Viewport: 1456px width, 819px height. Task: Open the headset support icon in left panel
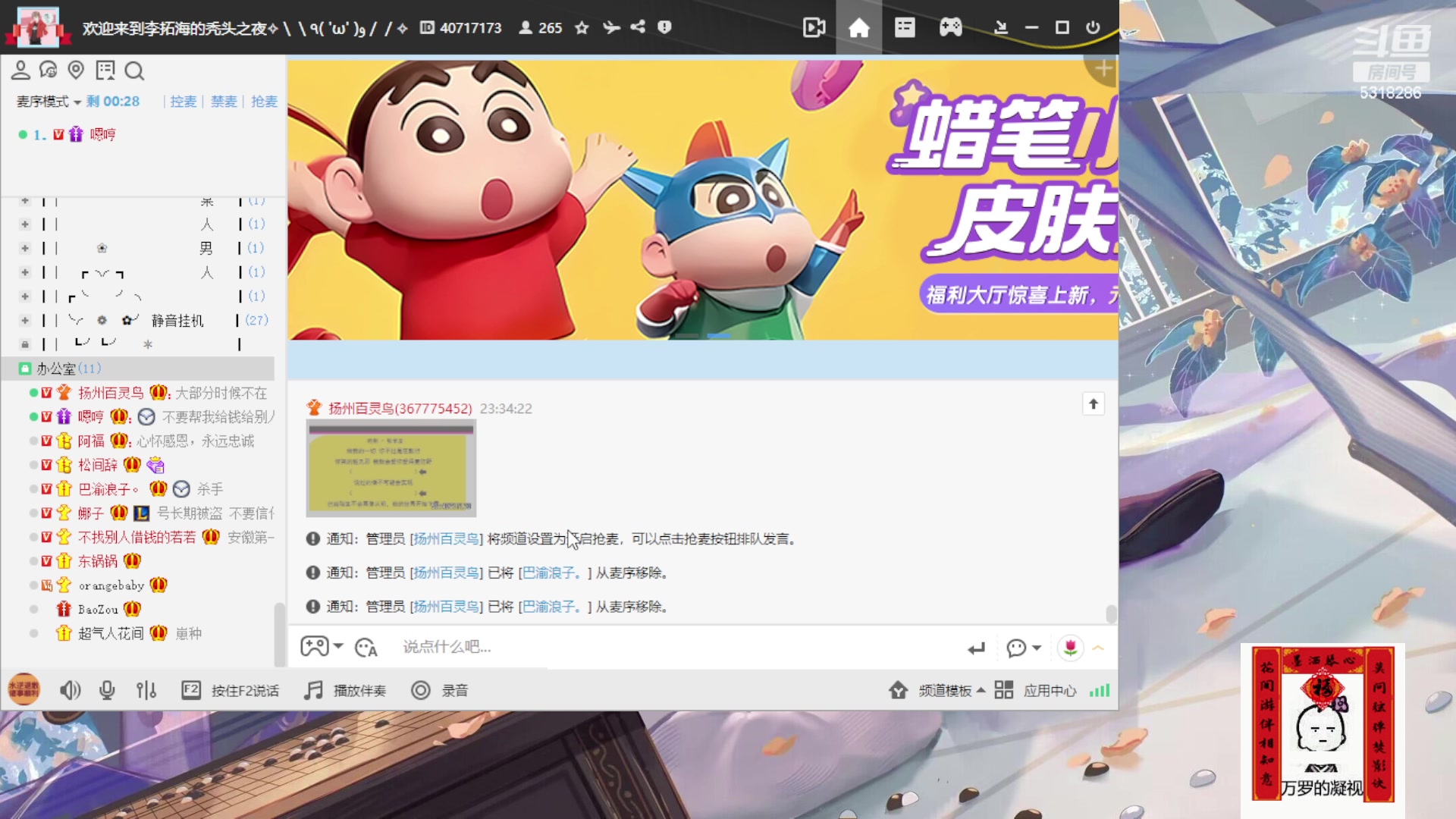coord(49,71)
